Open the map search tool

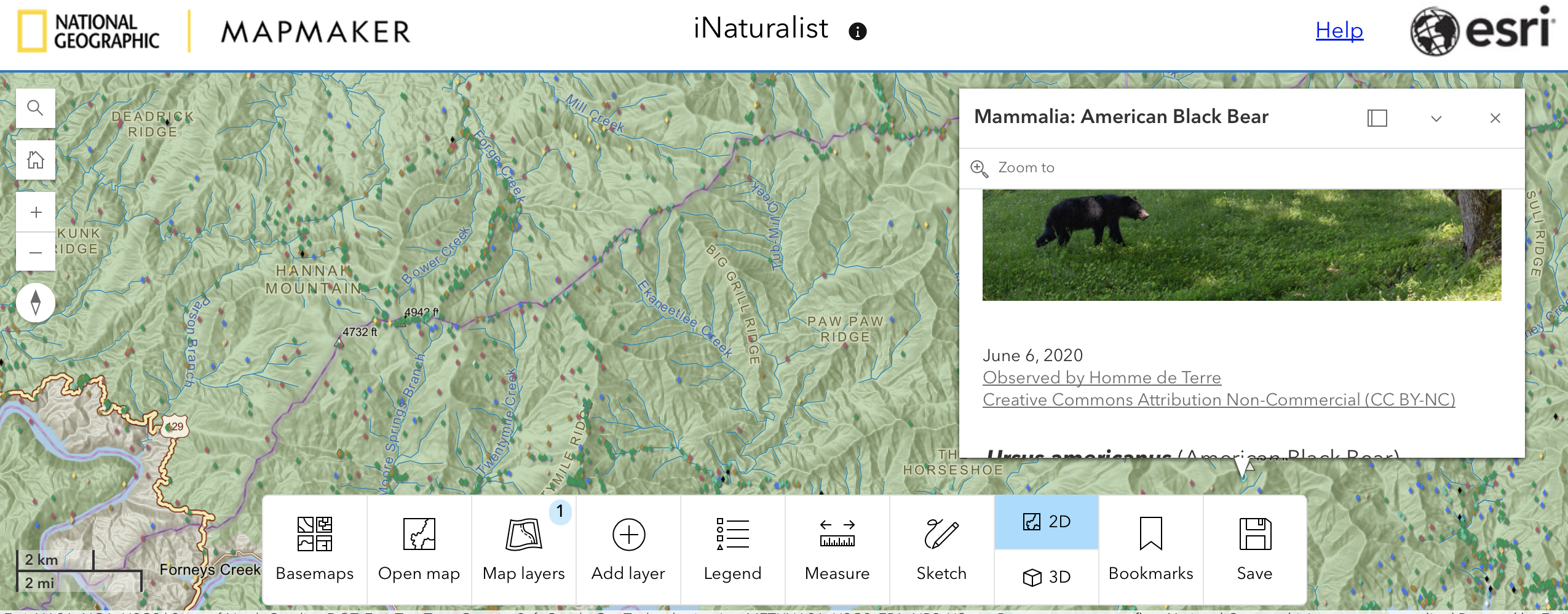[x=36, y=108]
